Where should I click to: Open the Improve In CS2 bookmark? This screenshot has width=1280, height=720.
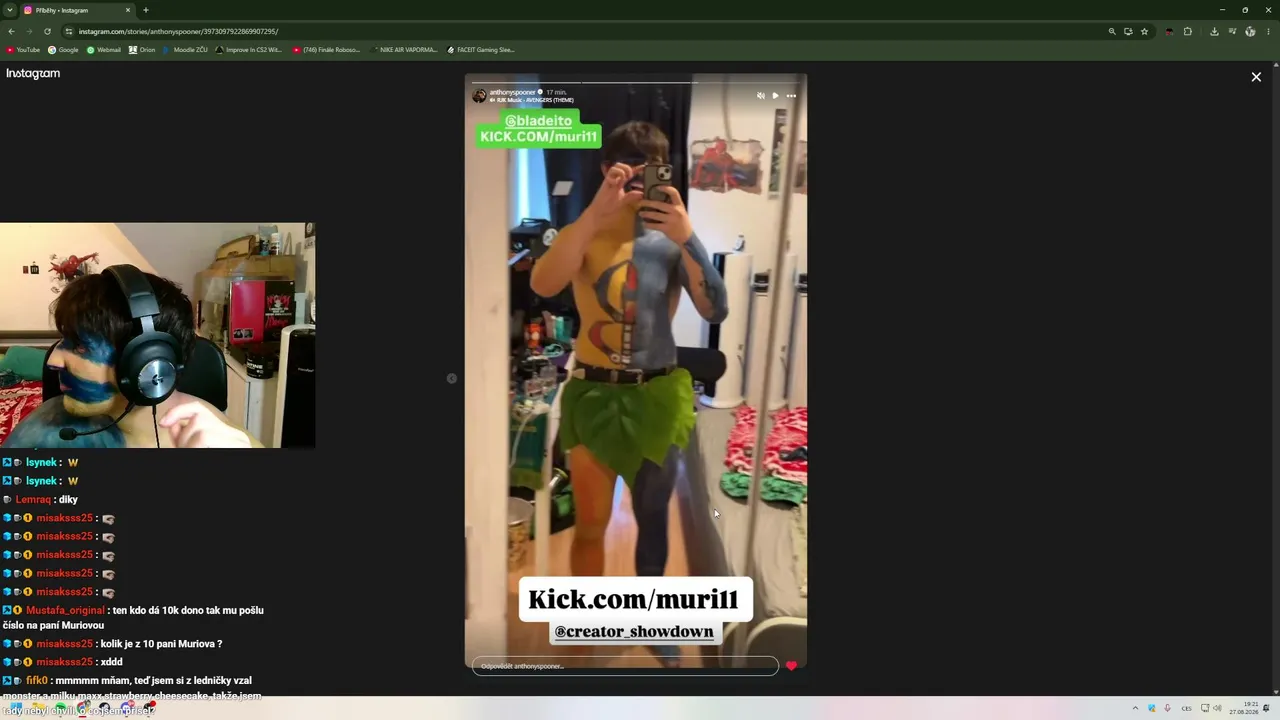coord(249,50)
